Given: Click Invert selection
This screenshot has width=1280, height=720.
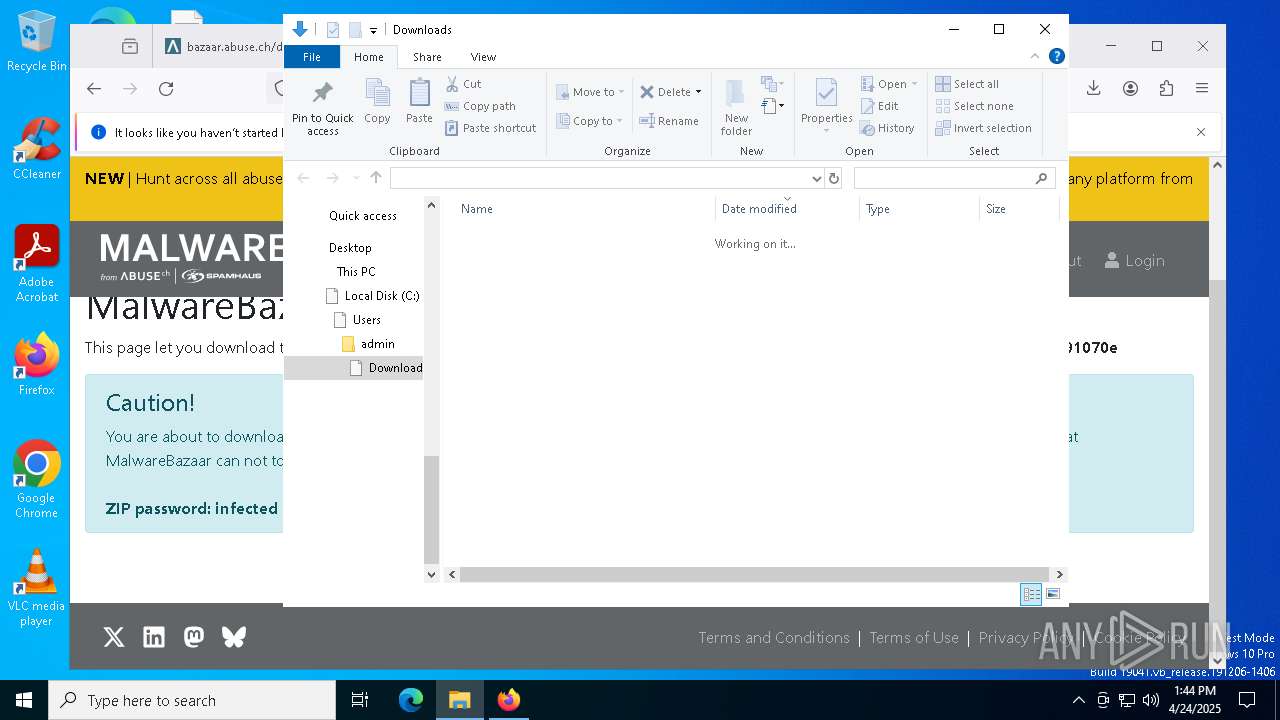Looking at the screenshot, I should (984, 128).
